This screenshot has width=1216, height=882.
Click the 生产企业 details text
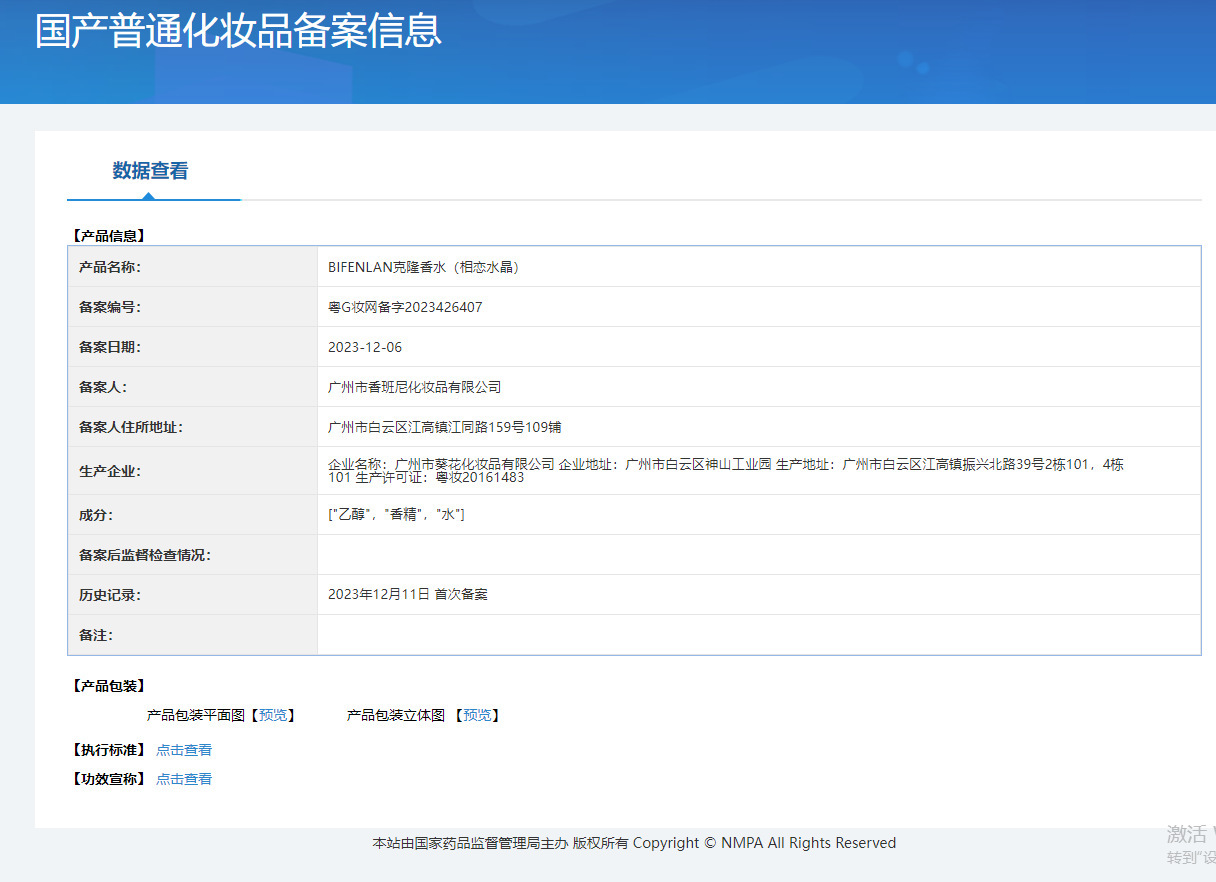click(725, 470)
